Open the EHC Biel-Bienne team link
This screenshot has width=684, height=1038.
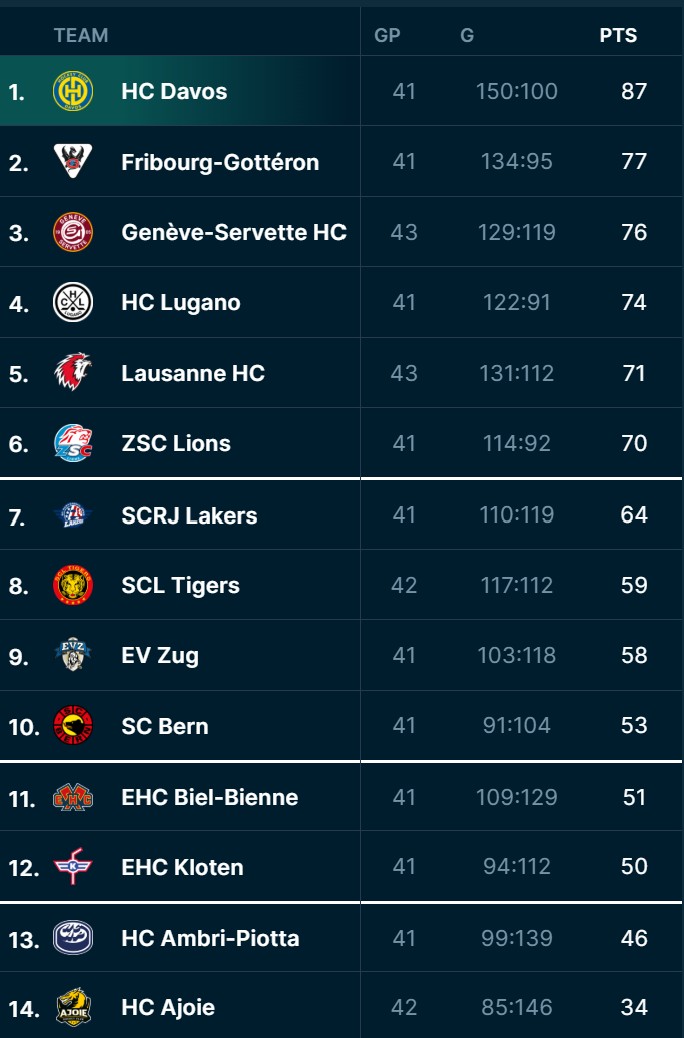tap(209, 797)
